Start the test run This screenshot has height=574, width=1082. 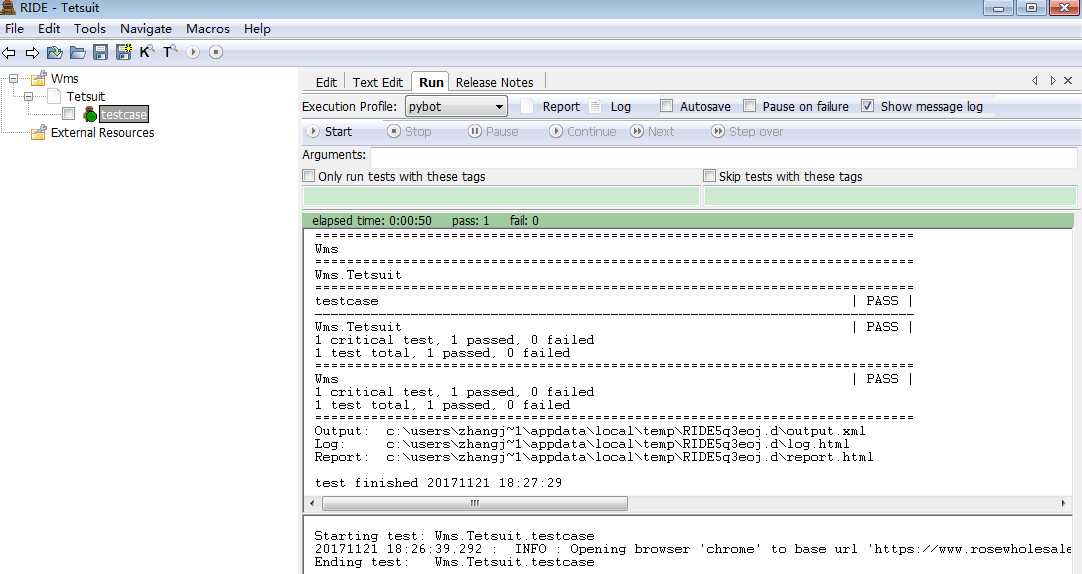(330, 131)
